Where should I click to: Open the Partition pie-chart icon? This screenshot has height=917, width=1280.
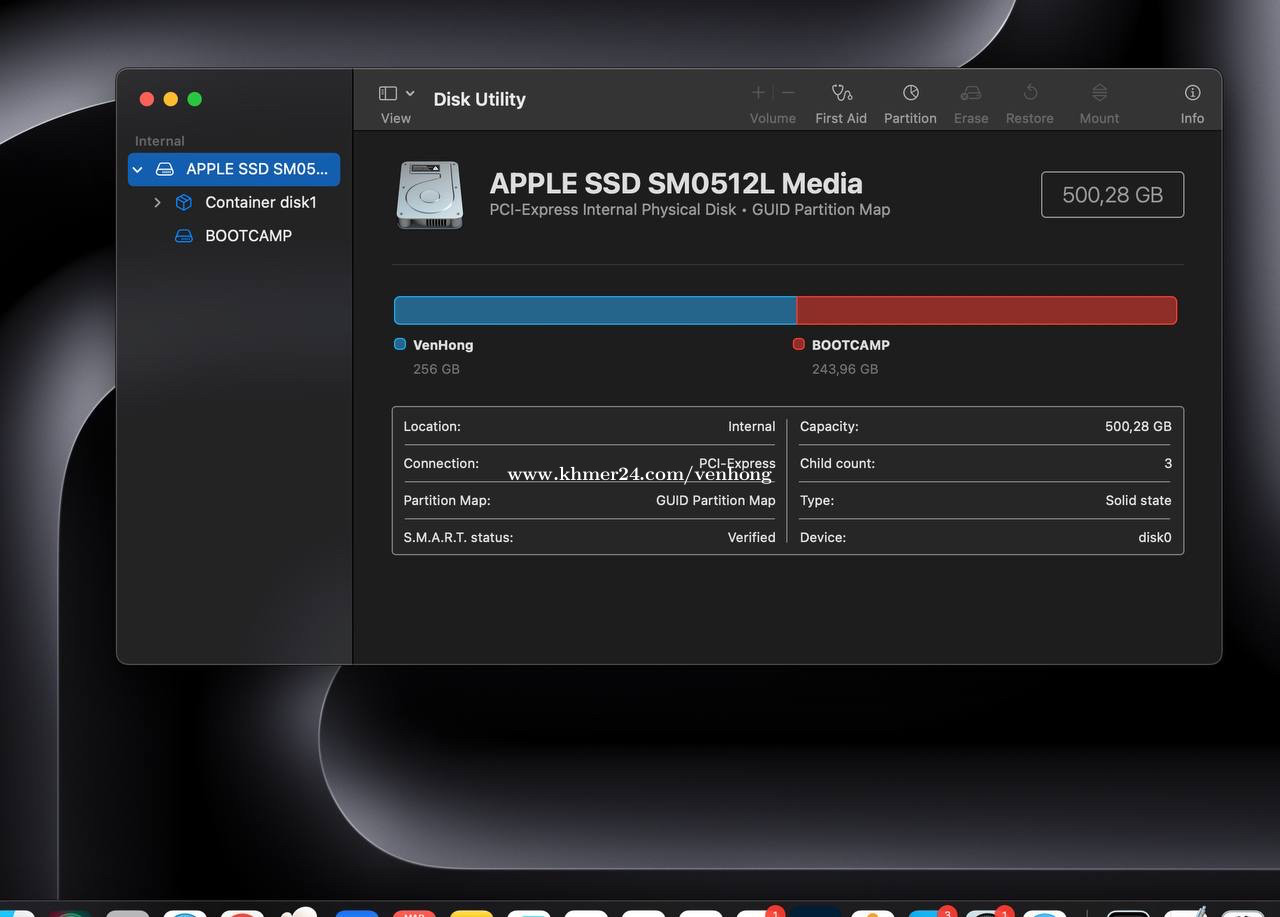(x=911, y=92)
